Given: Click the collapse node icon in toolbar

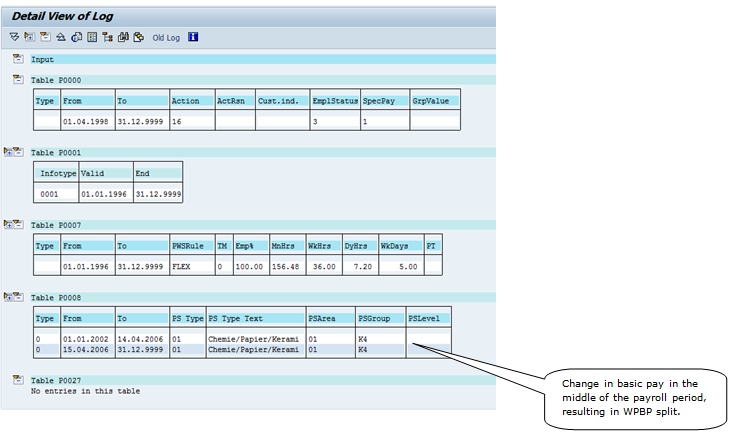Looking at the screenshot, I should pos(45,37).
